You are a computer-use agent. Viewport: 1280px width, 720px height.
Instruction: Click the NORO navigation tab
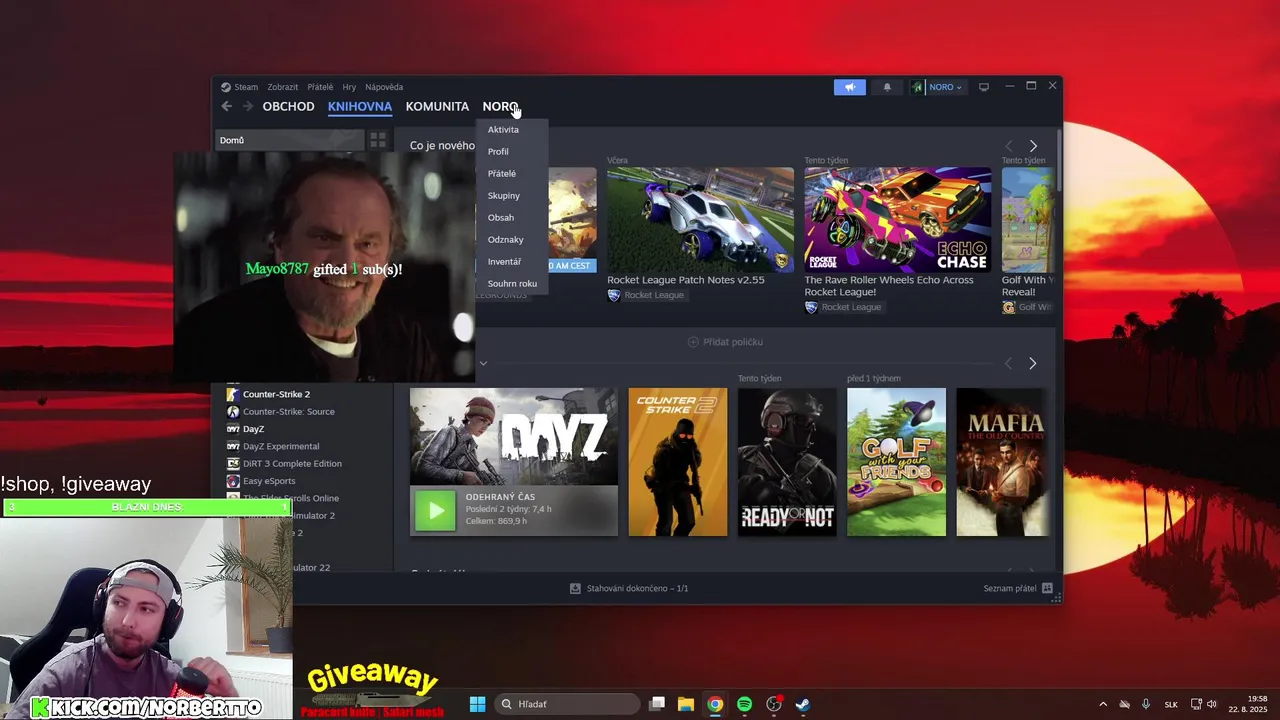(x=500, y=106)
